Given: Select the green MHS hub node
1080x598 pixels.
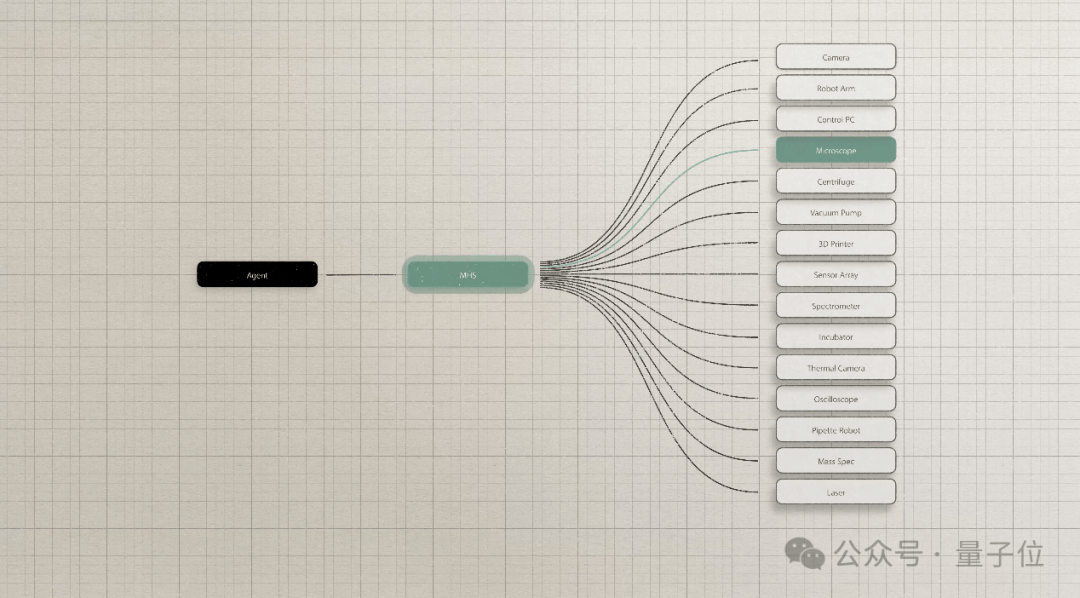Looking at the screenshot, I should (468, 275).
